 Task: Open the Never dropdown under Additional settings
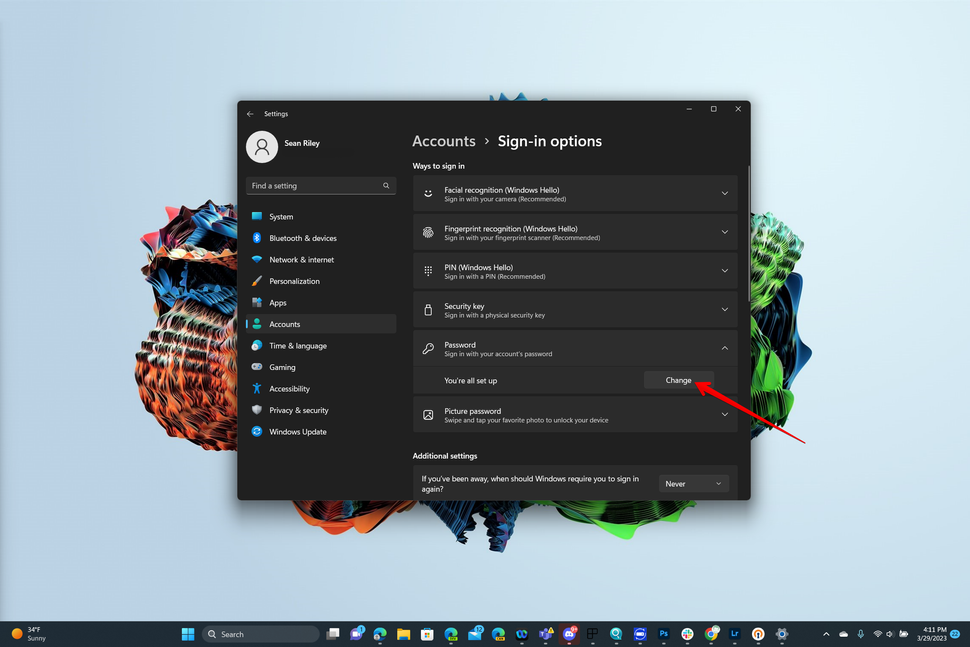click(x=694, y=483)
